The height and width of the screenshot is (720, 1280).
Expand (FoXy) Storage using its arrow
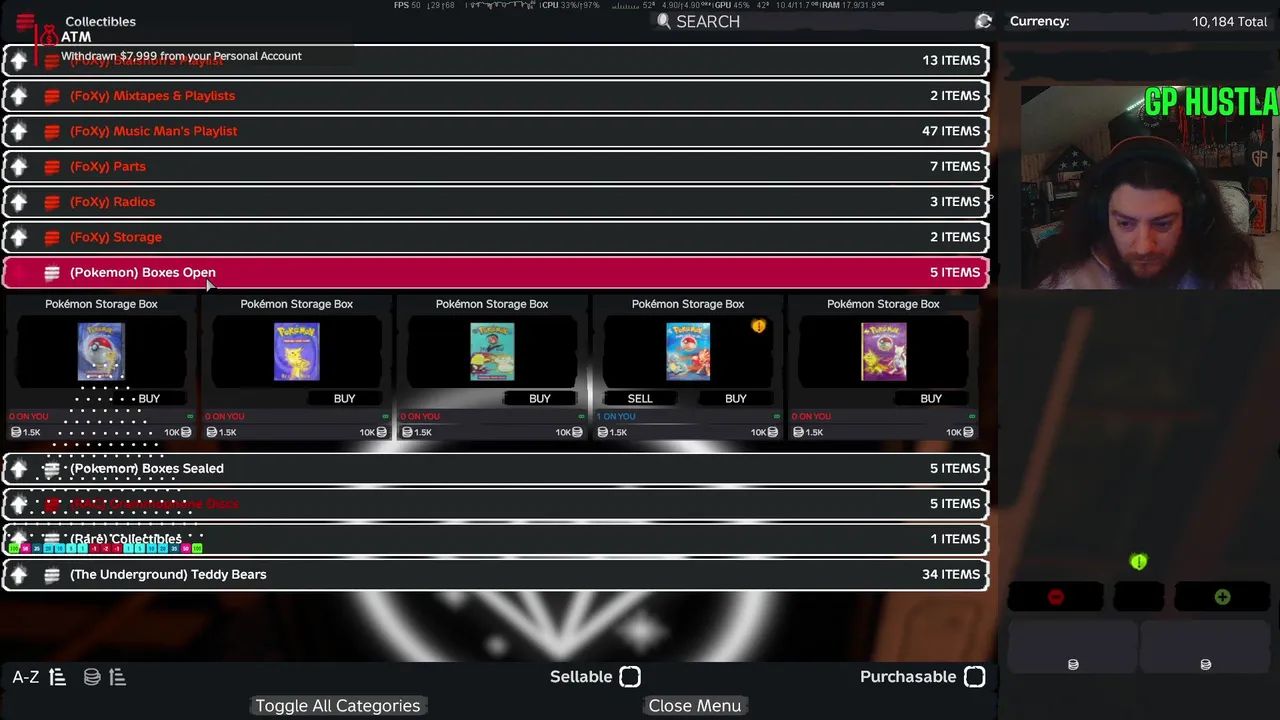click(19, 237)
